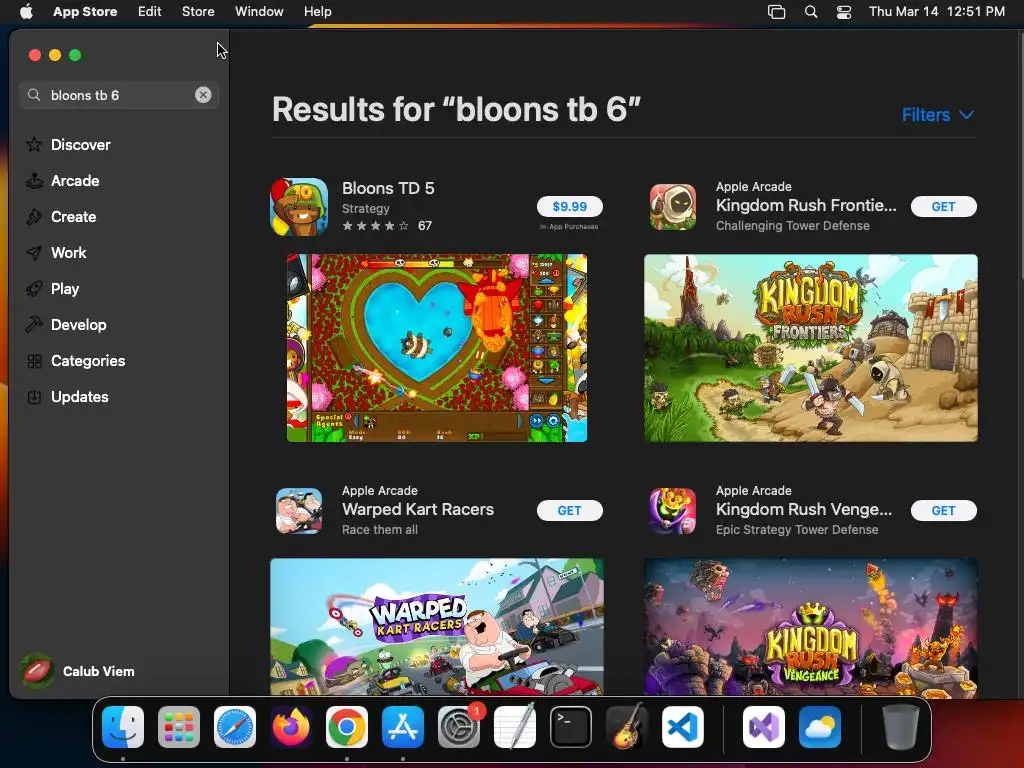Open the Kingdom Rush Frontiers banner image
The image size is (1024, 768).
point(810,348)
